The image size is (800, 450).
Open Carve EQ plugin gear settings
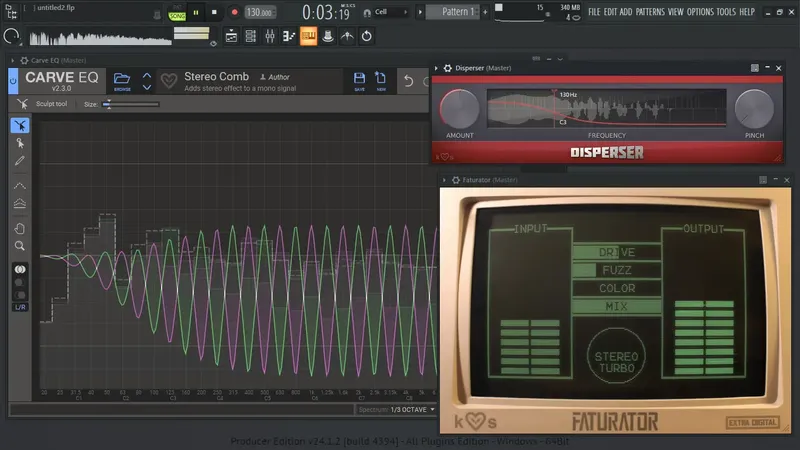coord(24,60)
